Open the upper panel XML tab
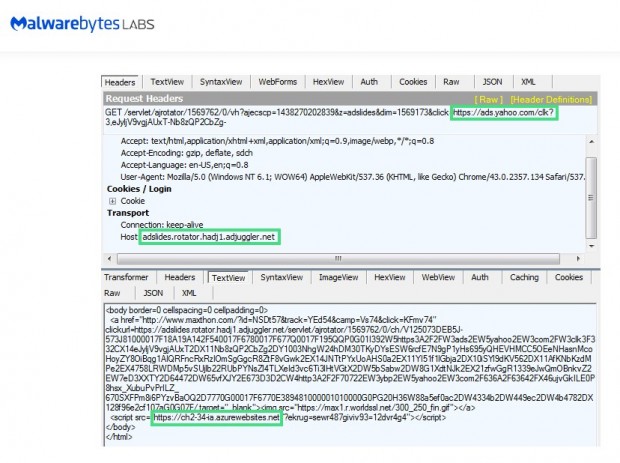Screen dimensions: 620x463 tap(528, 82)
